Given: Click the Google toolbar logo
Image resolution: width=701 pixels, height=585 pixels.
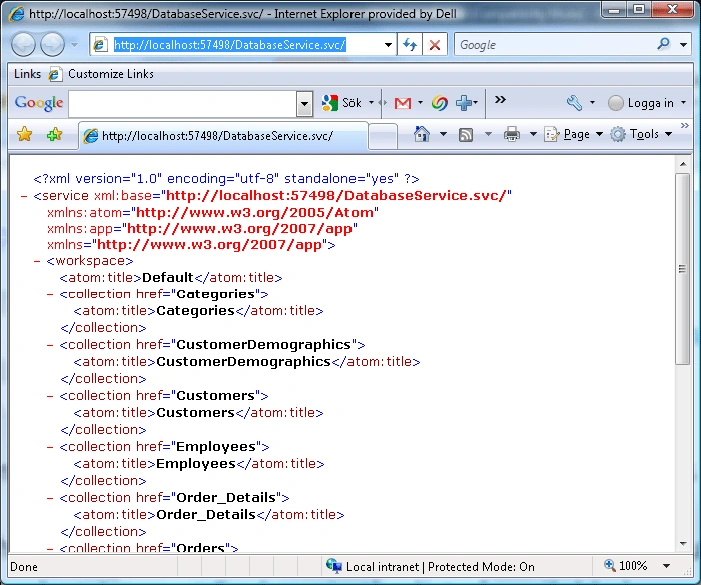Looking at the screenshot, I should tap(39, 103).
